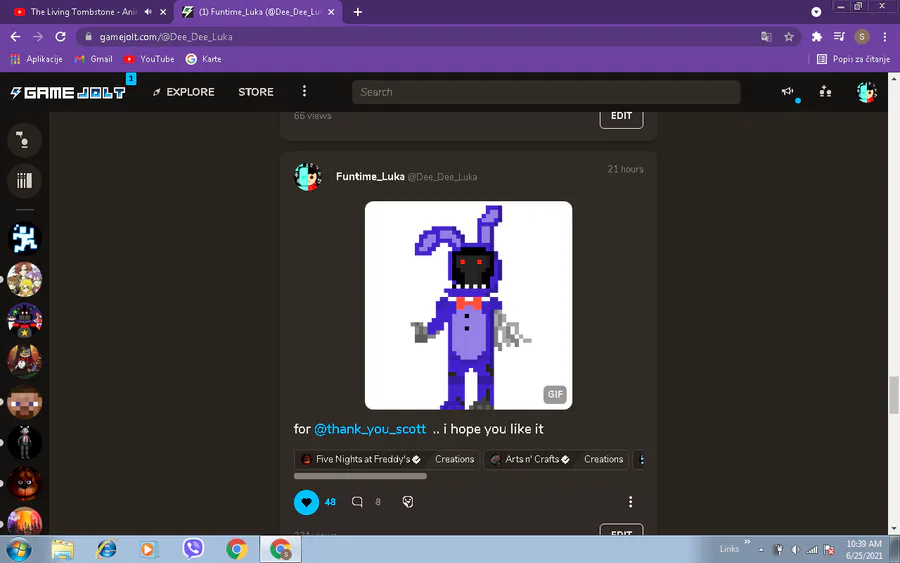Open the Minecraft Steve head community
Image resolution: width=900 pixels, height=563 pixels.
[x=24, y=402]
